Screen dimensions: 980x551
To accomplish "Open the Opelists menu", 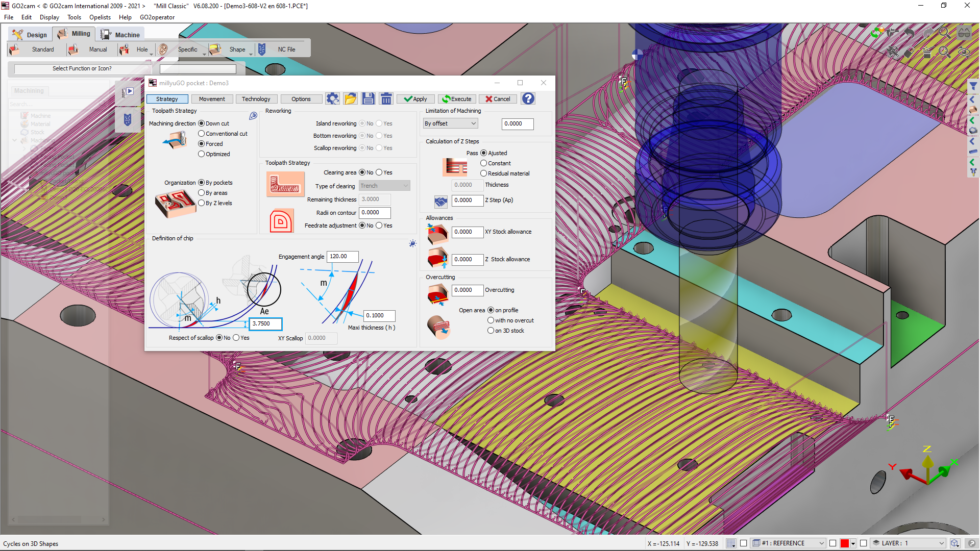I will pos(100,17).
